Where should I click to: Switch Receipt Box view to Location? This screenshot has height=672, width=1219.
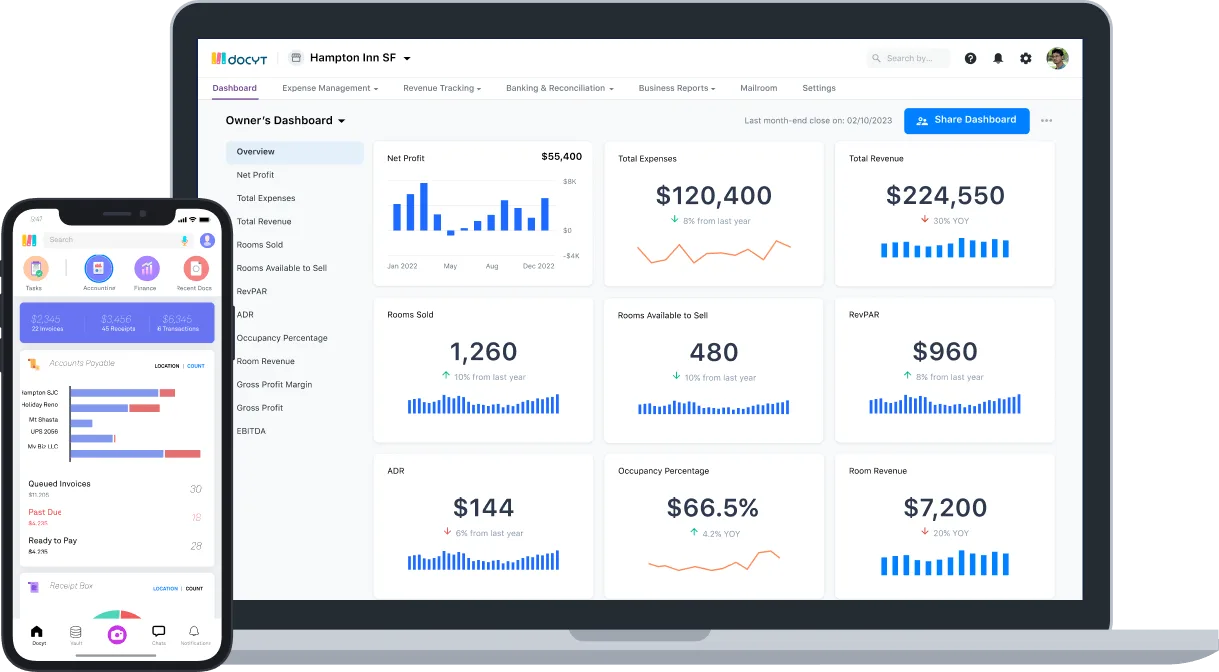coord(165,589)
